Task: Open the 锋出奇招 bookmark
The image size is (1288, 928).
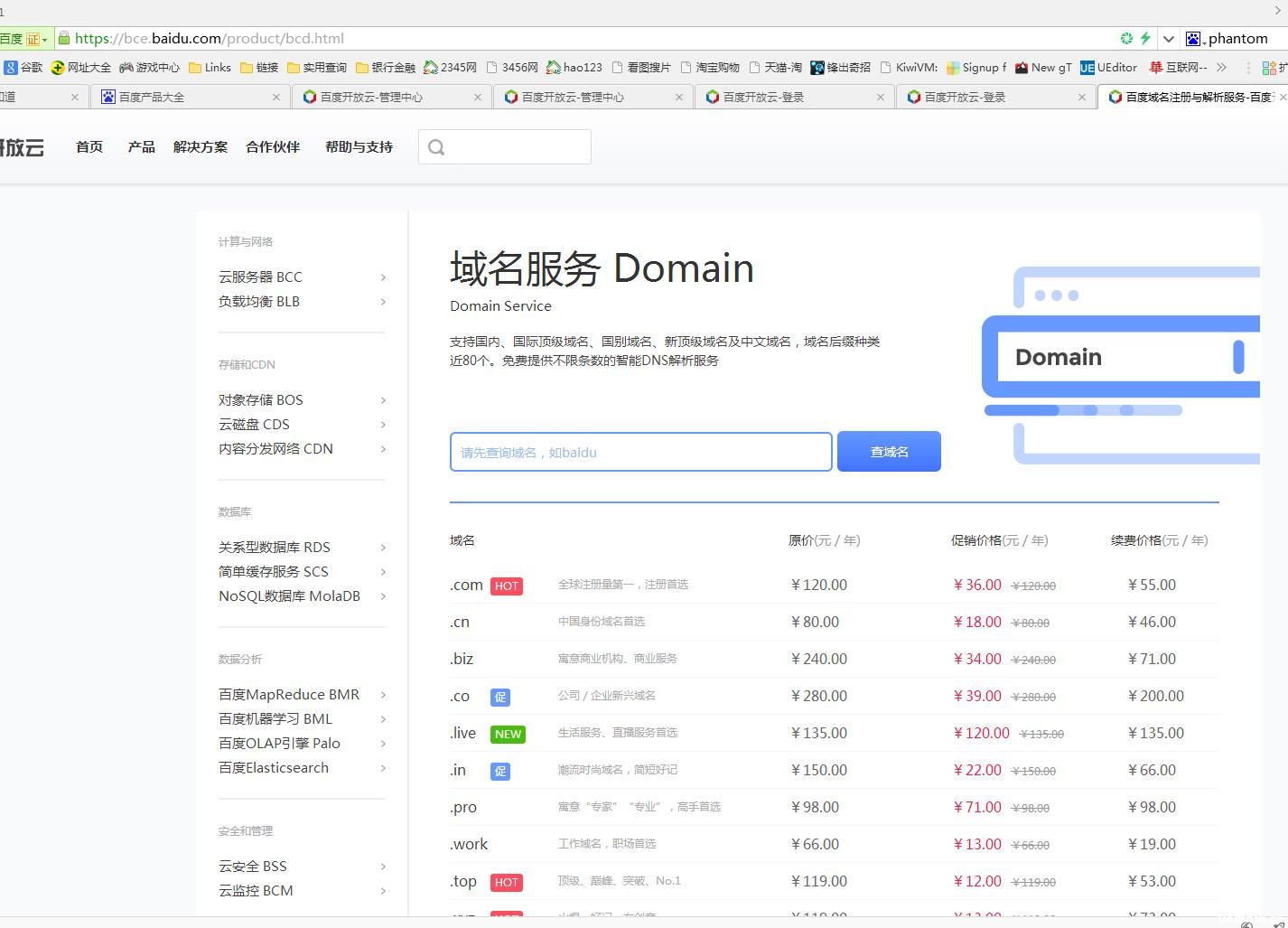Action: pos(841,67)
